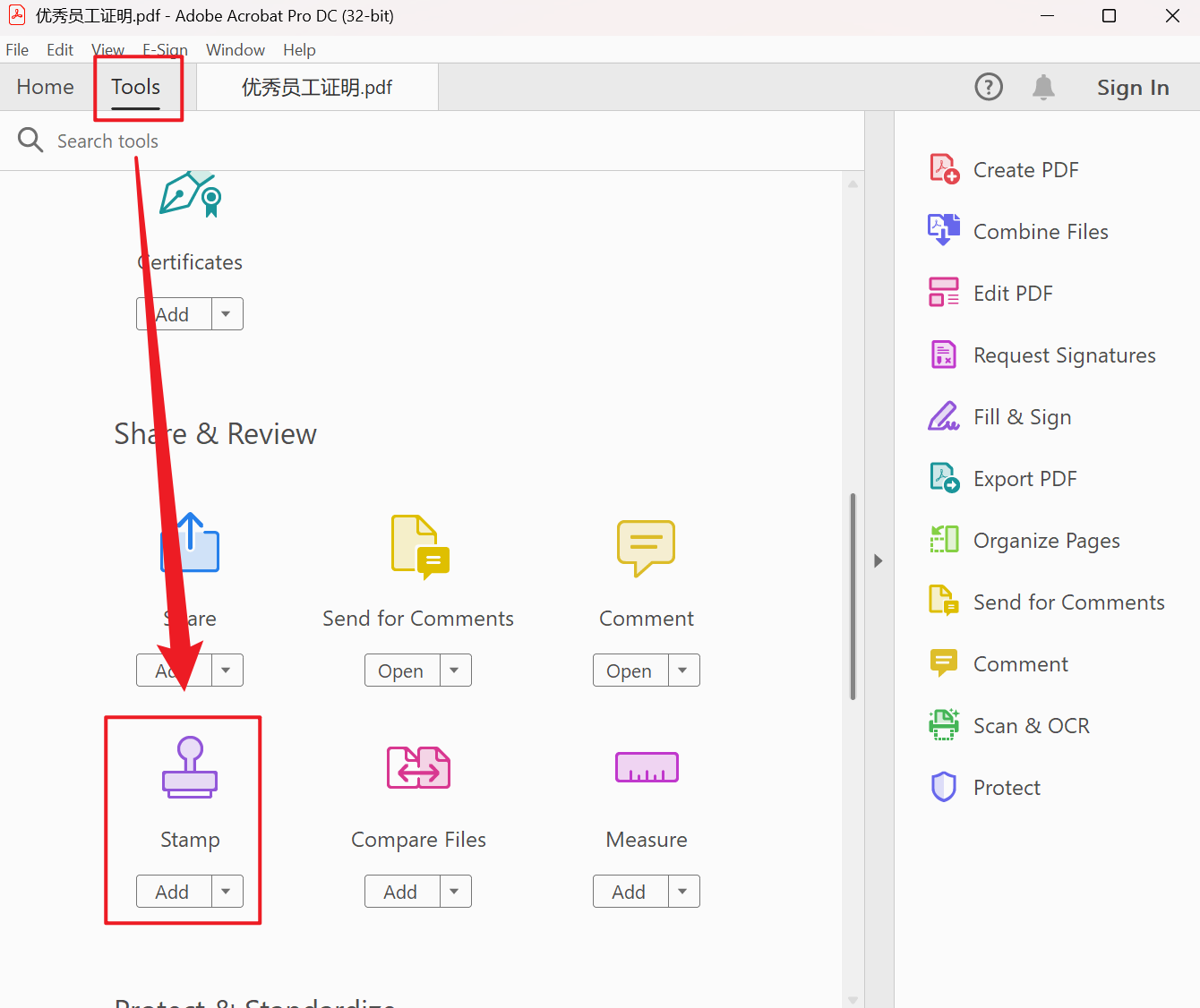Screen dimensions: 1200x1008
Task: Open the Send for Comments tool icon
Action: pyautogui.click(x=420, y=547)
